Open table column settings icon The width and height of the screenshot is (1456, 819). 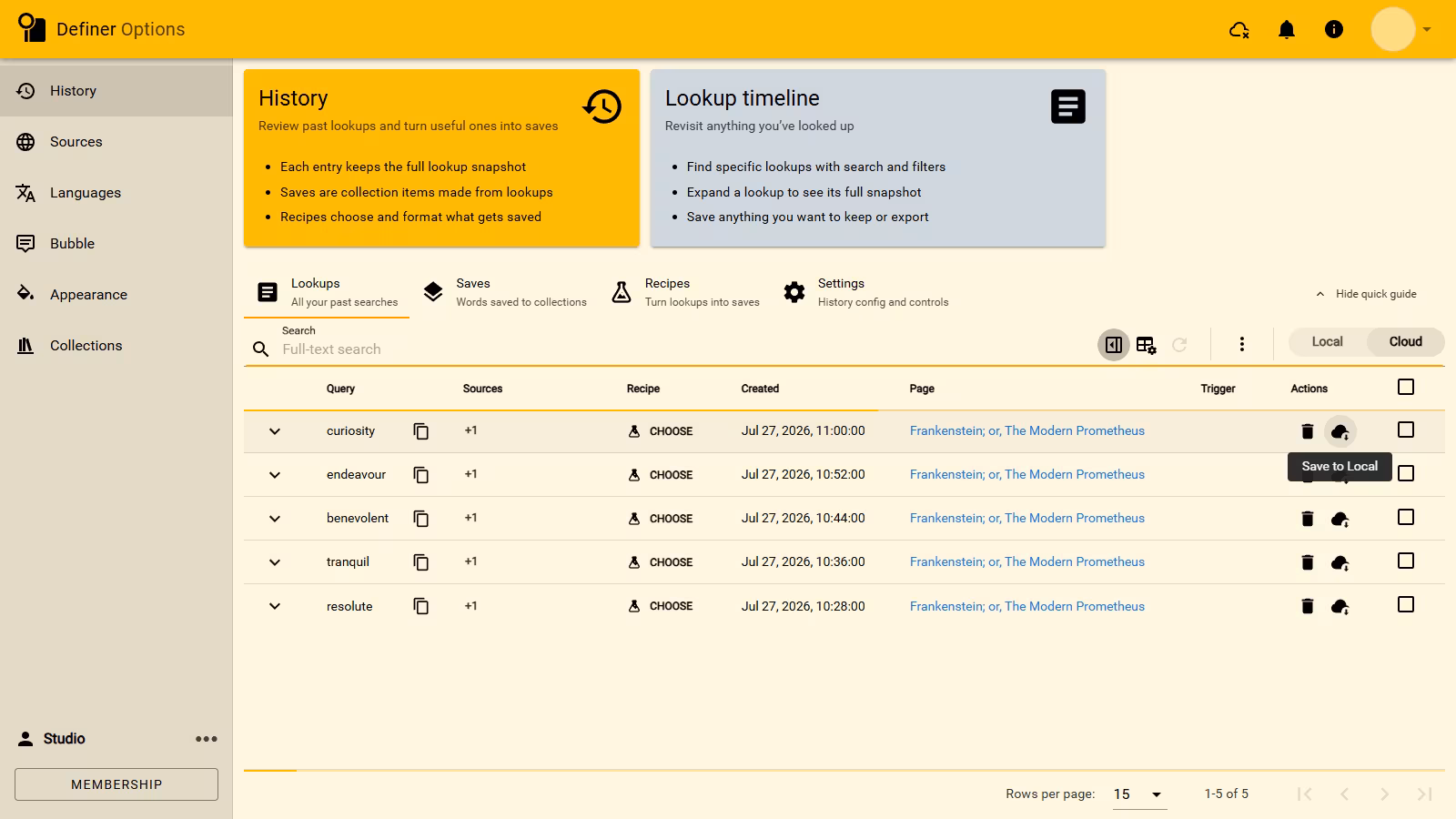coord(1147,345)
